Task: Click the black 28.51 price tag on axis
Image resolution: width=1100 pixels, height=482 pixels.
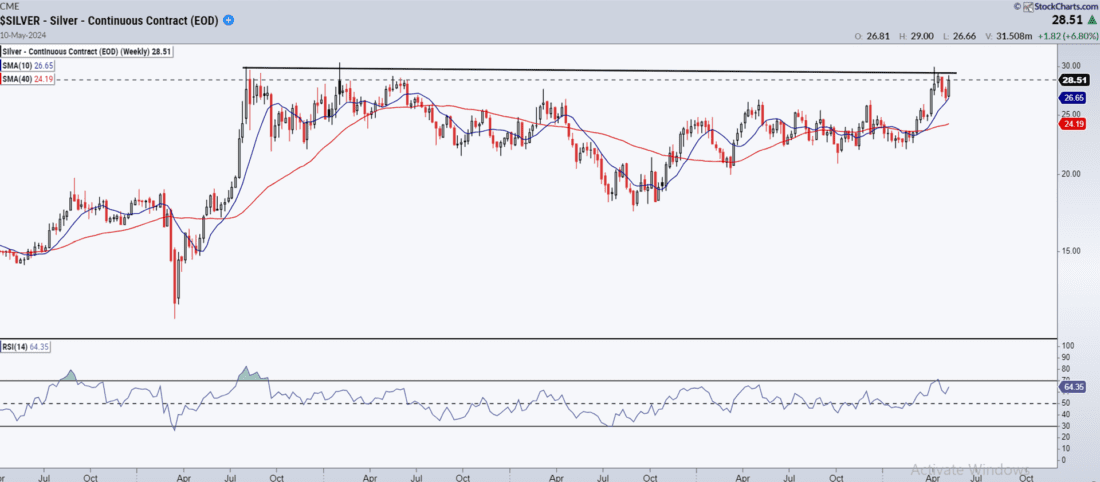Action: pos(1073,80)
